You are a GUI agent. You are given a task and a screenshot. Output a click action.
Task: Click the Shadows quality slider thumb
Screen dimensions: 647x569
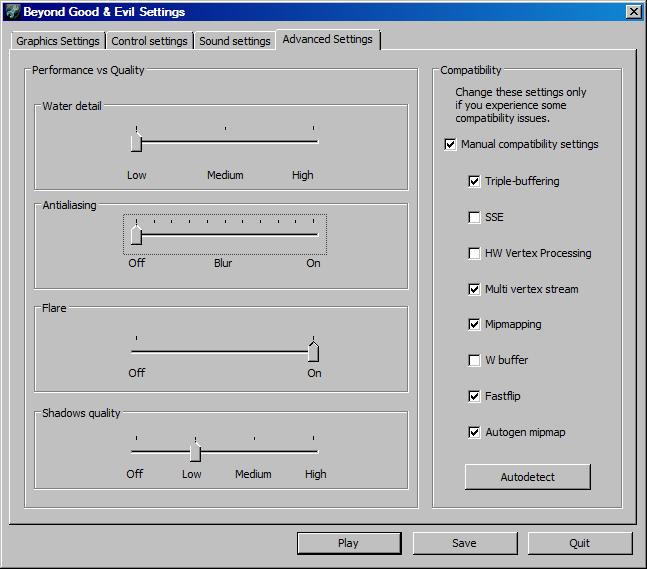[195, 452]
